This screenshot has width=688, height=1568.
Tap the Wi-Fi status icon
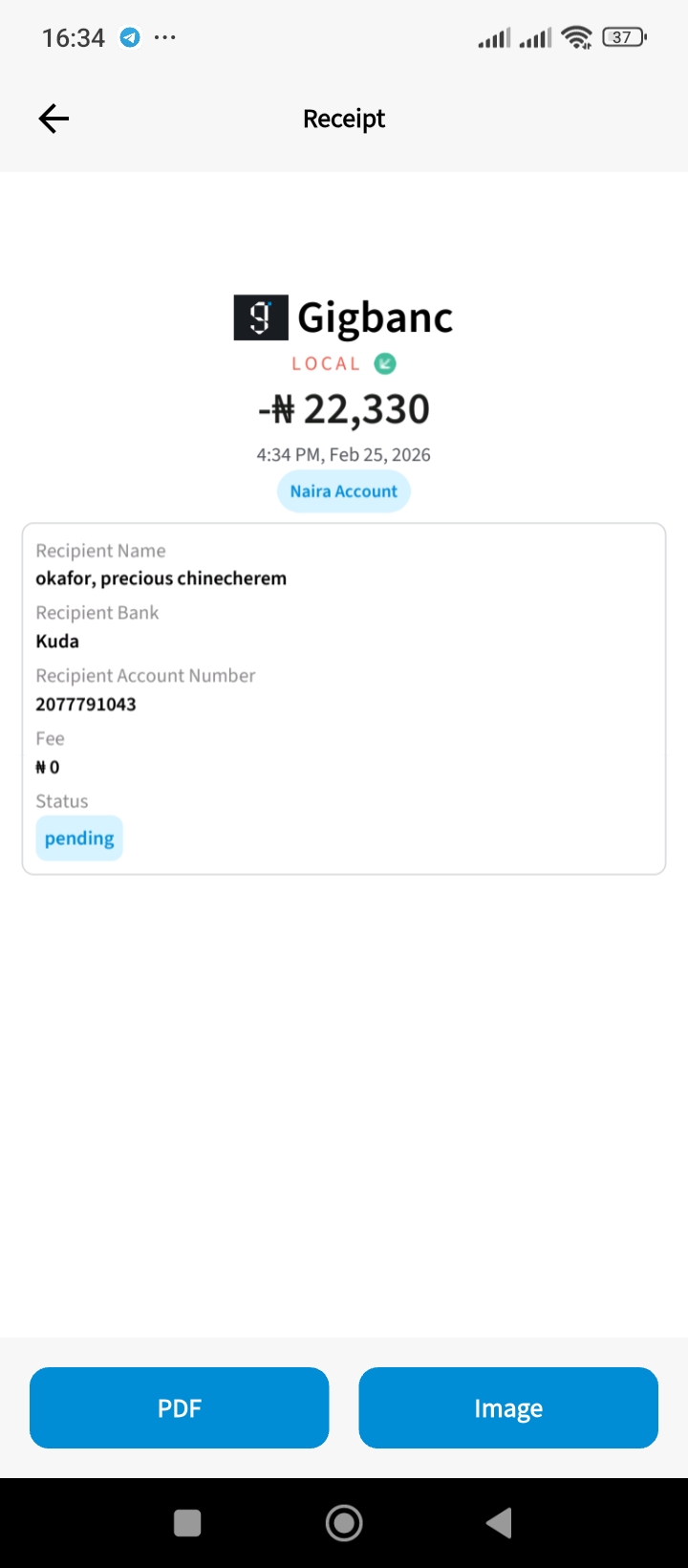[577, 37]
